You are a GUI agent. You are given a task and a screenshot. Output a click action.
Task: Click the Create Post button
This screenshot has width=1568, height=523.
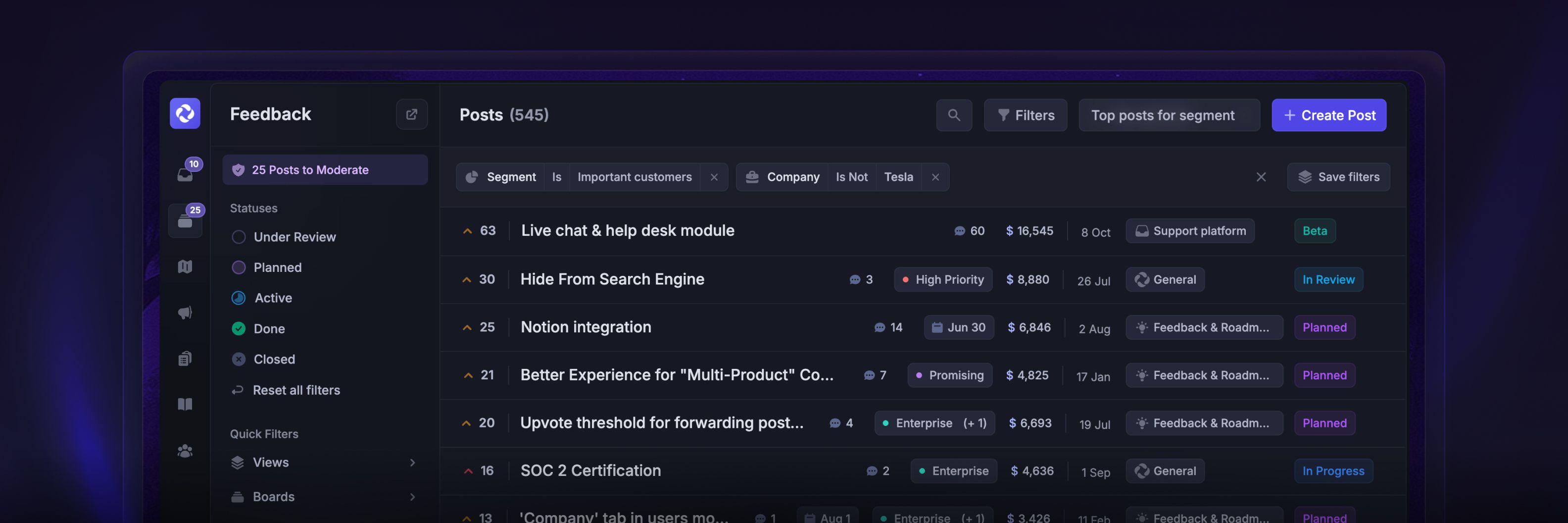click(x=1328, y=115)
